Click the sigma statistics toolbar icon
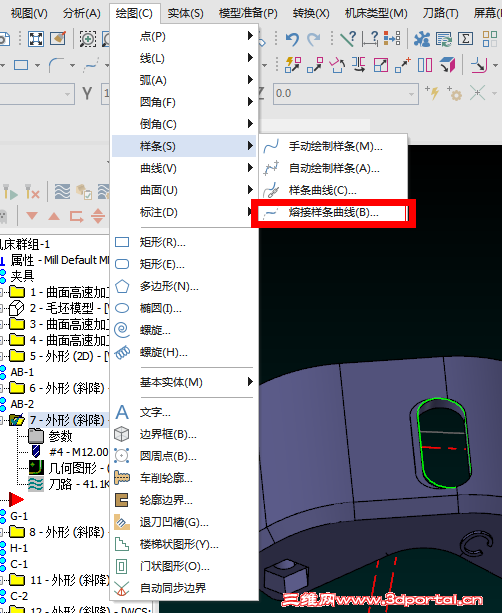This screenshot has height=613, width=502. 465,39
